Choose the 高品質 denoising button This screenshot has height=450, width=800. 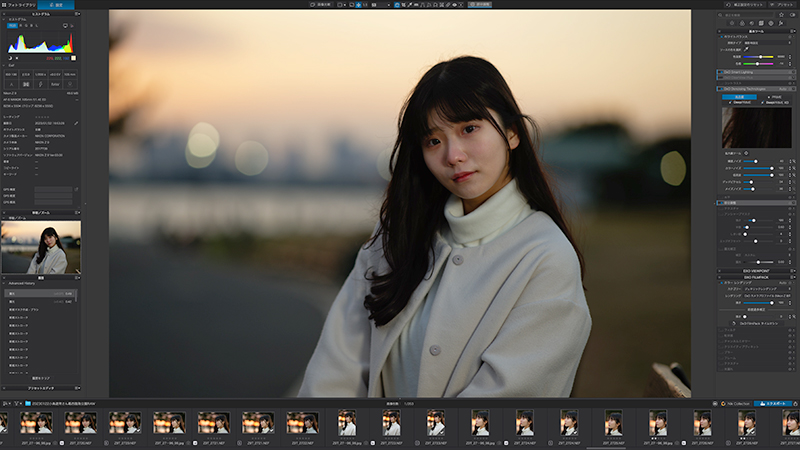click(739, 96)
